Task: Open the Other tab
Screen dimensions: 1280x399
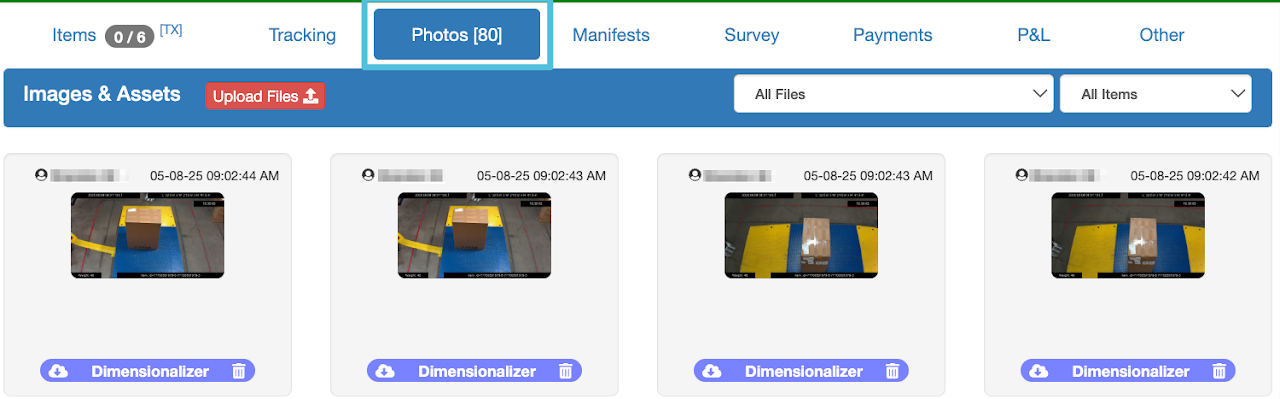Action: (1162, 35)
